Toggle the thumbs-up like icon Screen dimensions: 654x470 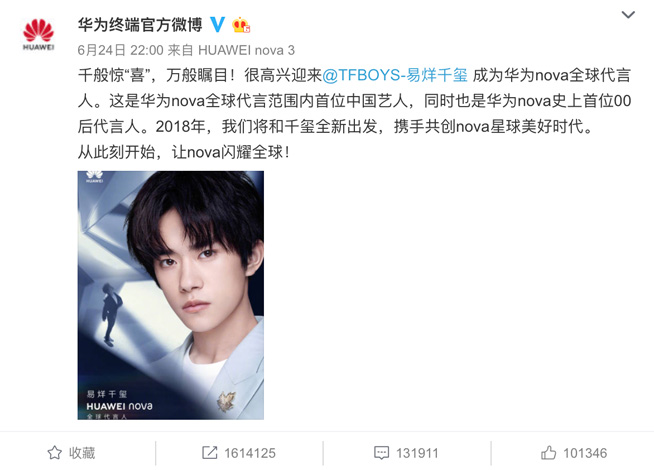click(x=548, y=452)
